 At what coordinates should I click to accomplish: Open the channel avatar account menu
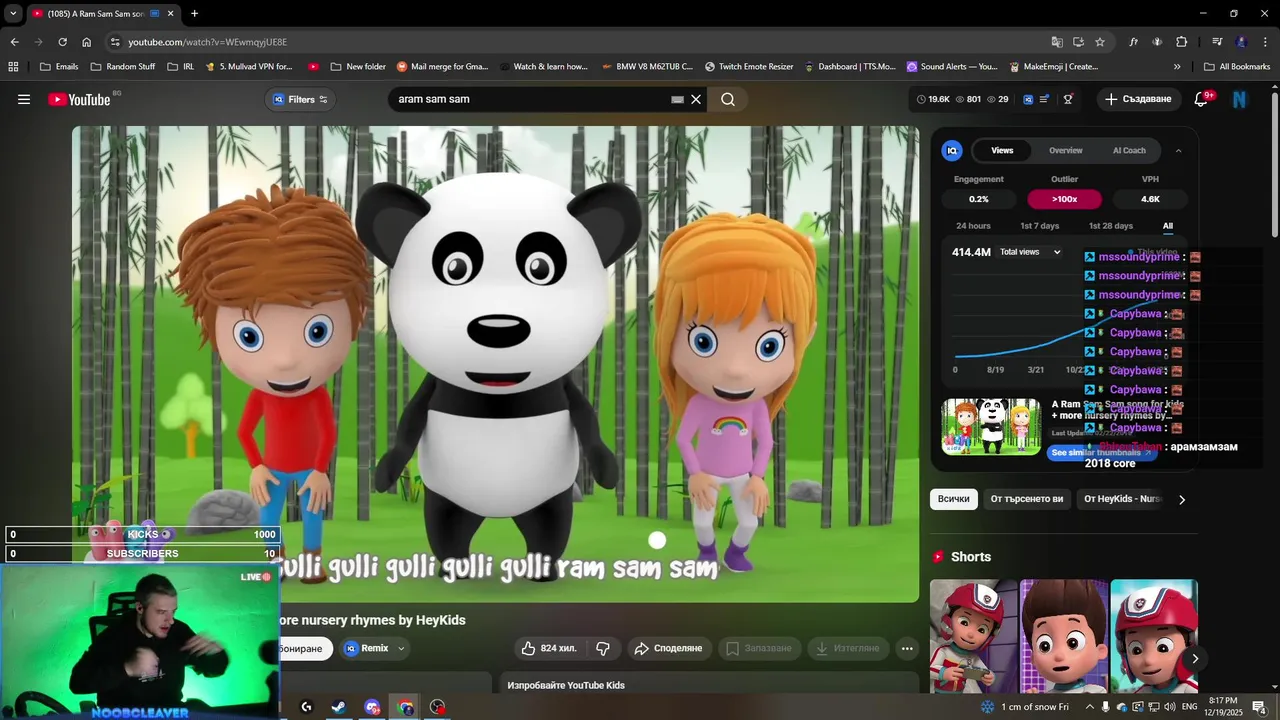pyautogui.click(x=1240, y=99)
